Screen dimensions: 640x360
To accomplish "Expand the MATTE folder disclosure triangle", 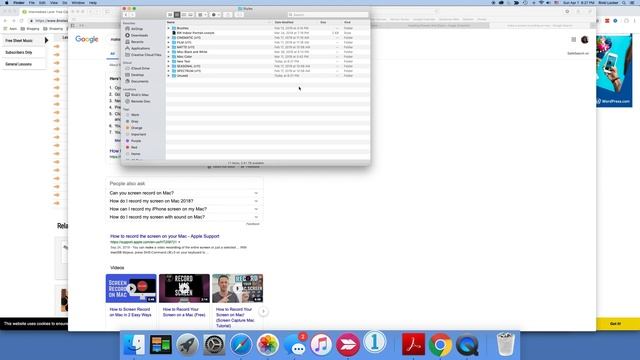I will [169, 47].
